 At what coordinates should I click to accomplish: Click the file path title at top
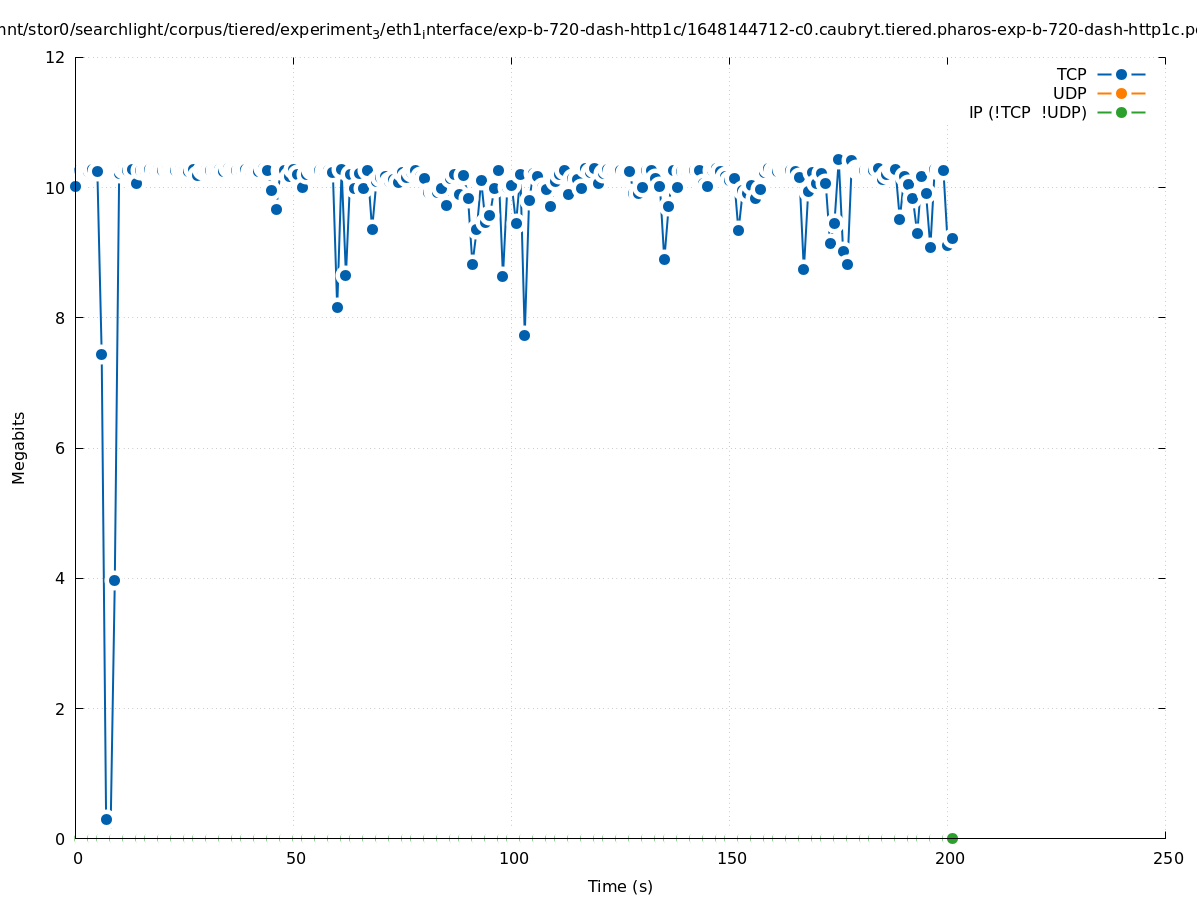[x=598, y=31]
